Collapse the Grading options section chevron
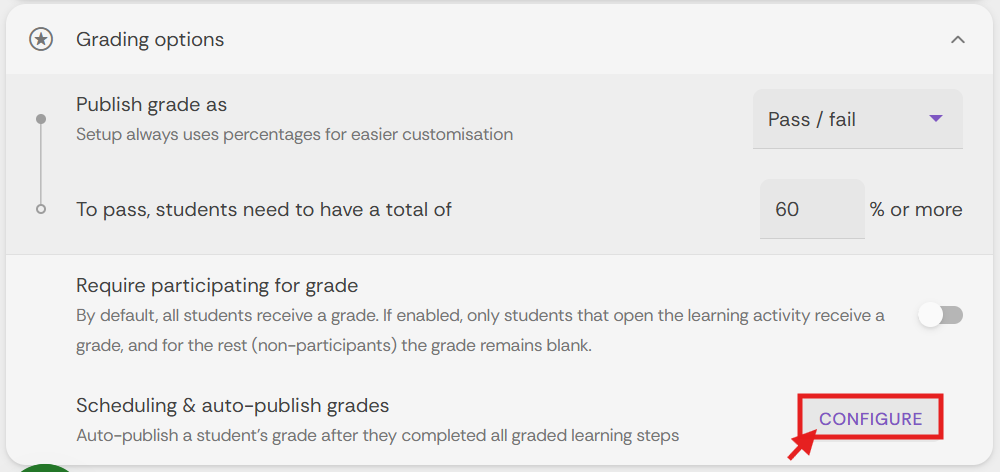The height and width of the screenshot is (472, 1000). coord(958,40)
